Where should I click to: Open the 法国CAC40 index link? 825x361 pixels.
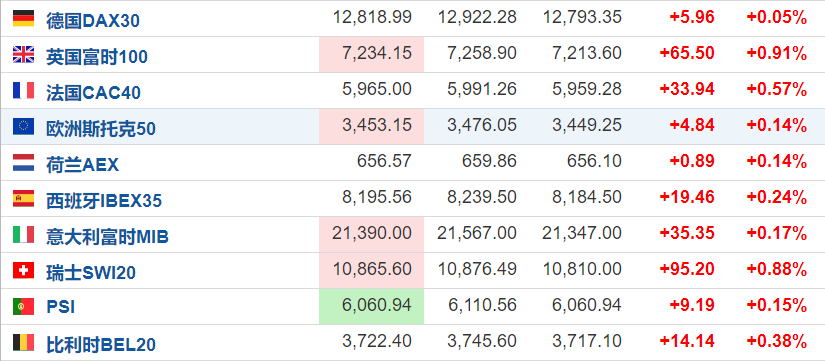tap(94, 93)
